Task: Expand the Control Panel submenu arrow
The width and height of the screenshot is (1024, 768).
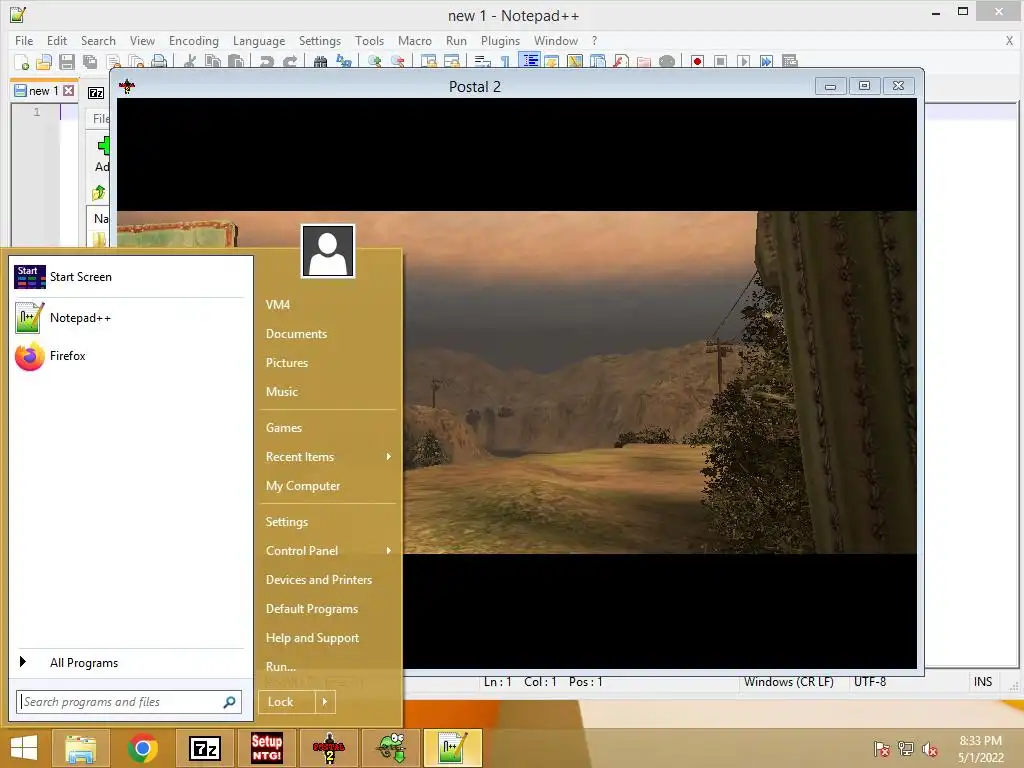Action: pos(389,551)
